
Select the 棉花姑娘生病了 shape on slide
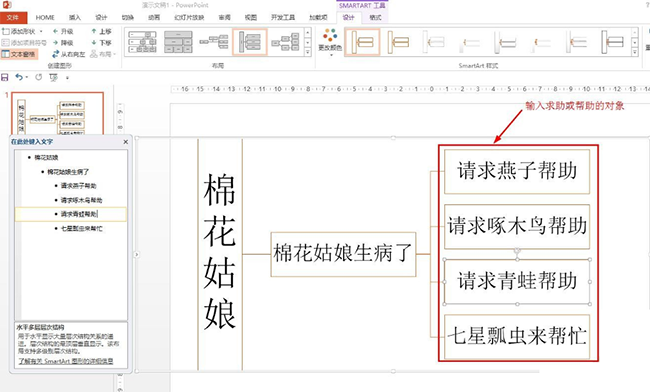pyautogui.click(x=343, y=254)
